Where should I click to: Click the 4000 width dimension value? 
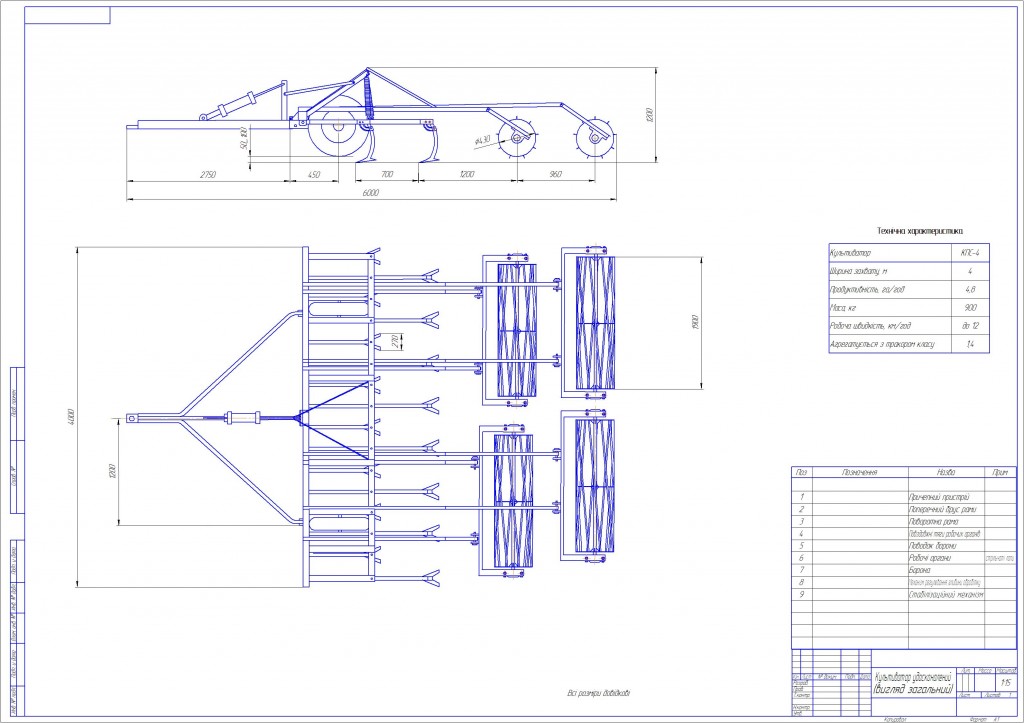[71, 418]
